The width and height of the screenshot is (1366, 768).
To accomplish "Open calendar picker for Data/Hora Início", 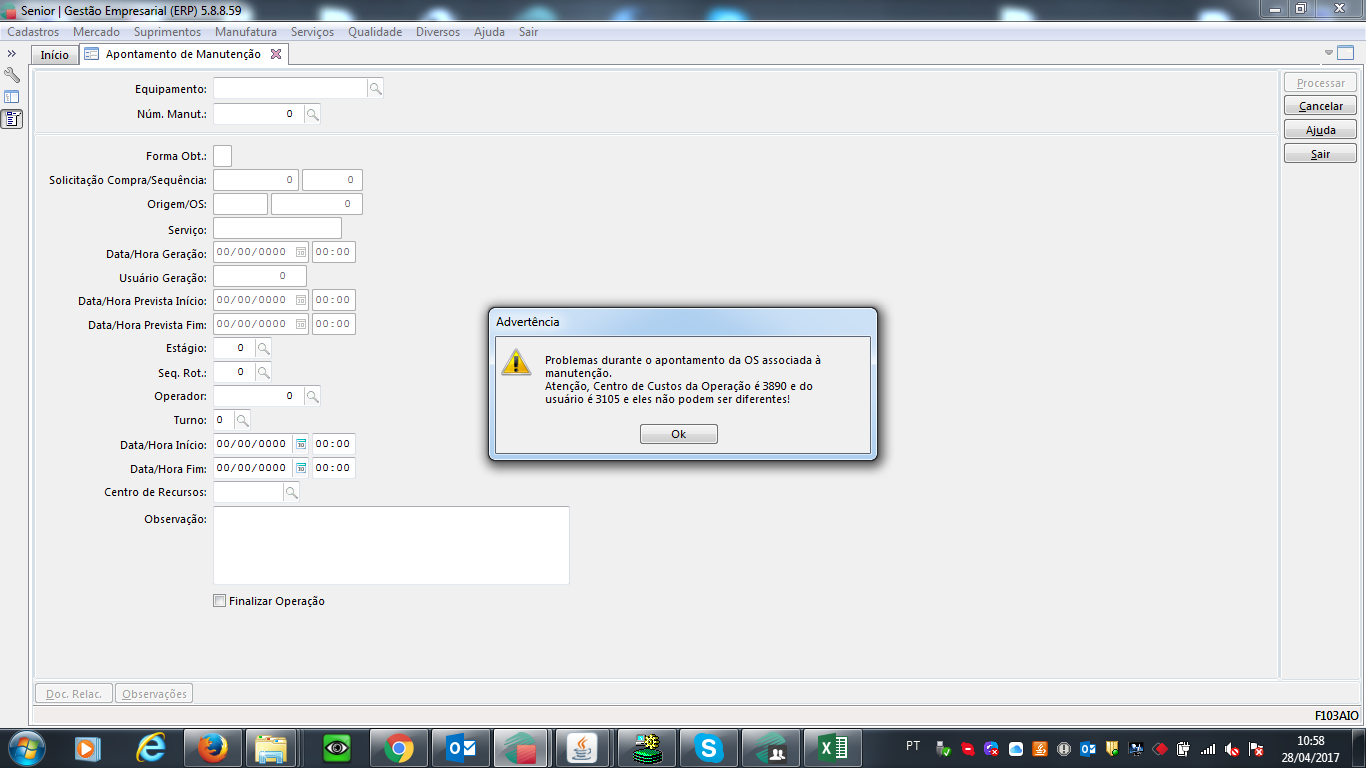I will [x=300, y=445].
